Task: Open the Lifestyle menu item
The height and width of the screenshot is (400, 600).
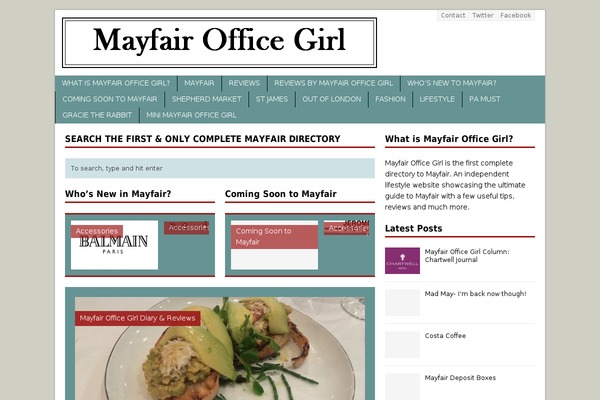Action: tap(437, 99)
